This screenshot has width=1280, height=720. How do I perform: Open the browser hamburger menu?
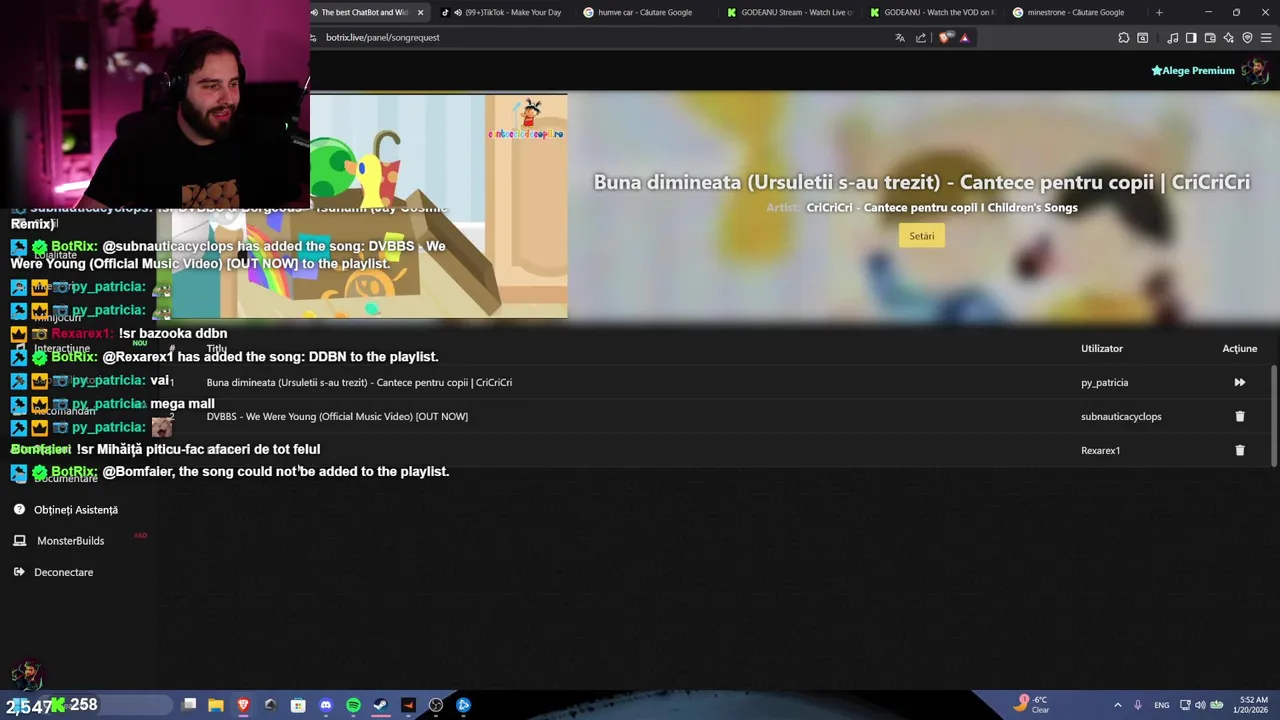(x=1266, y=38)
